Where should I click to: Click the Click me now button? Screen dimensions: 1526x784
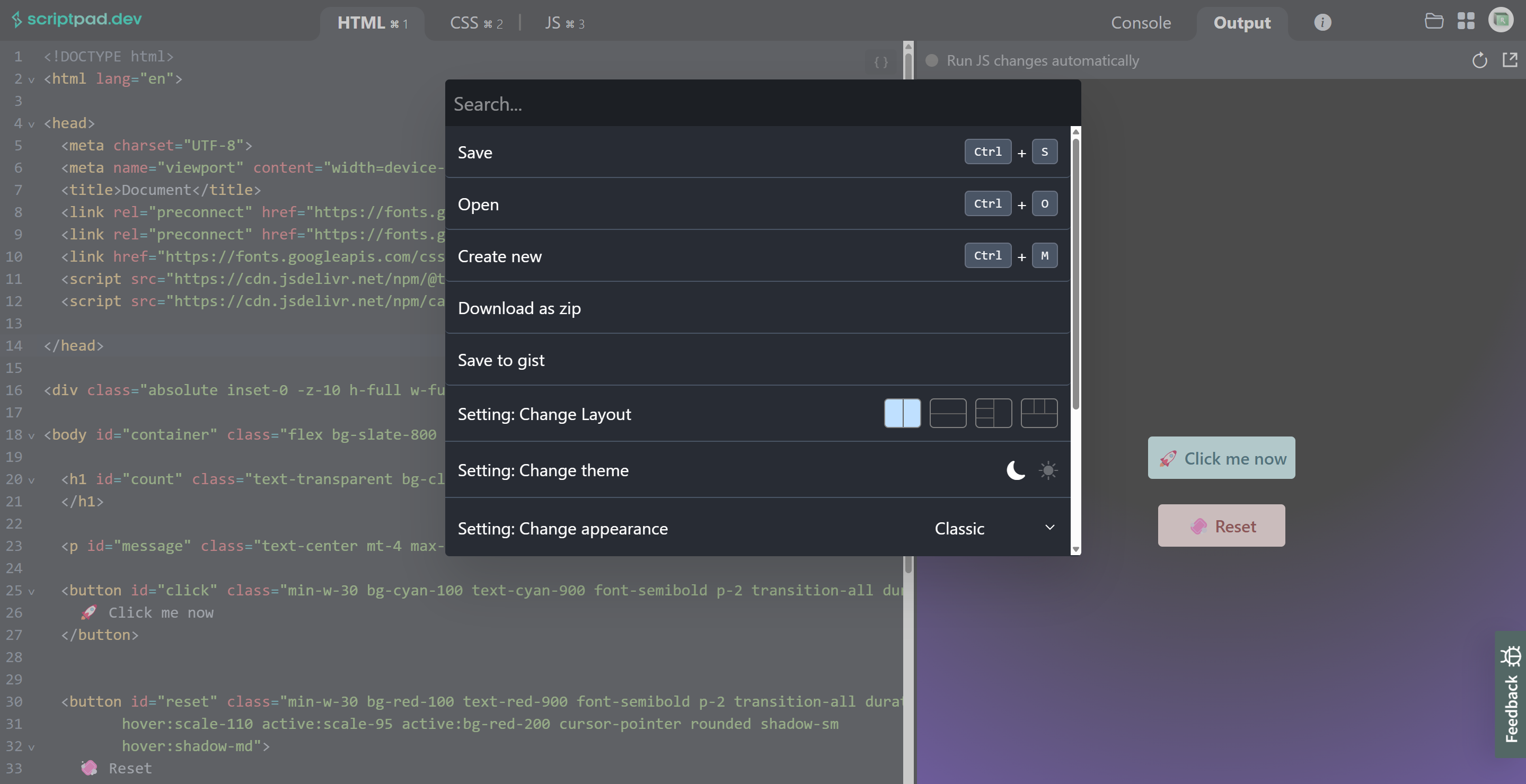1221,458
